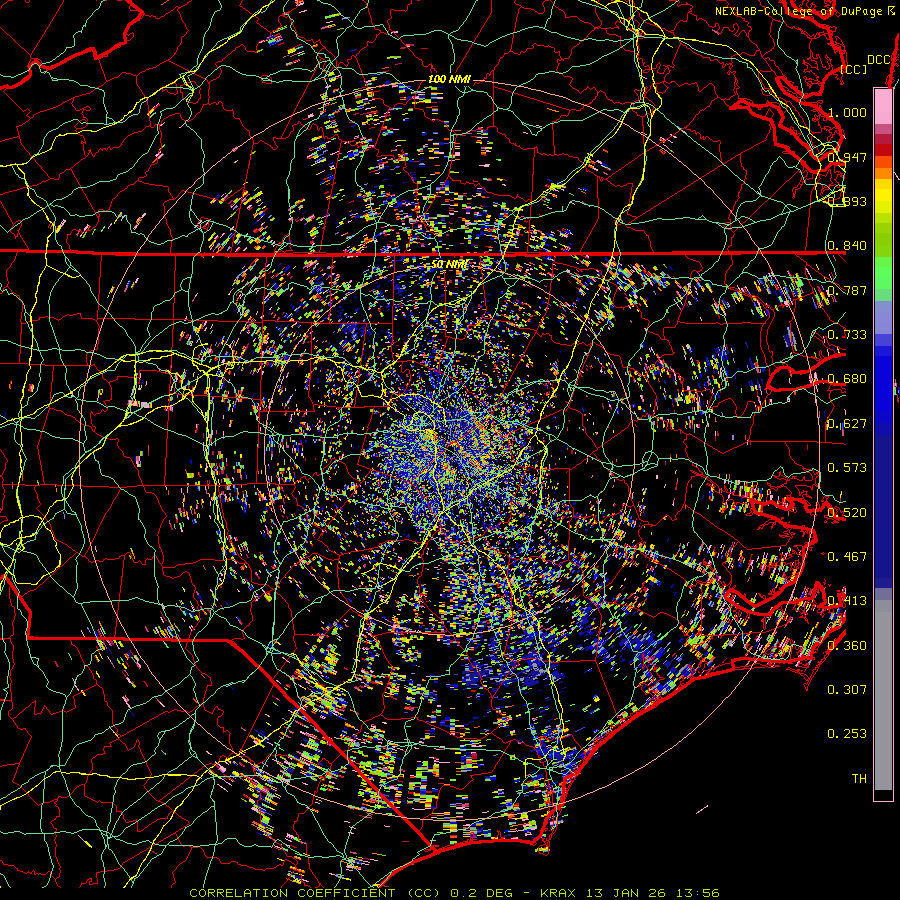900x900 pixels.
Task: Click the 0.627 color scale label
Action: click(x=847, y=423)
